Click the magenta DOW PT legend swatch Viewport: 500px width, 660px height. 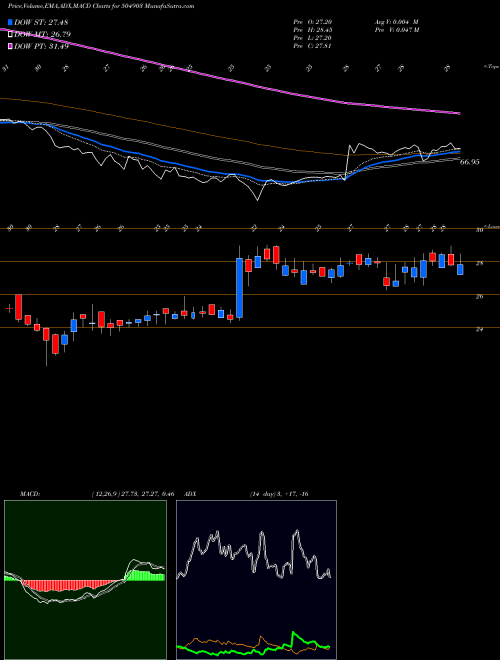coord(10,46)
